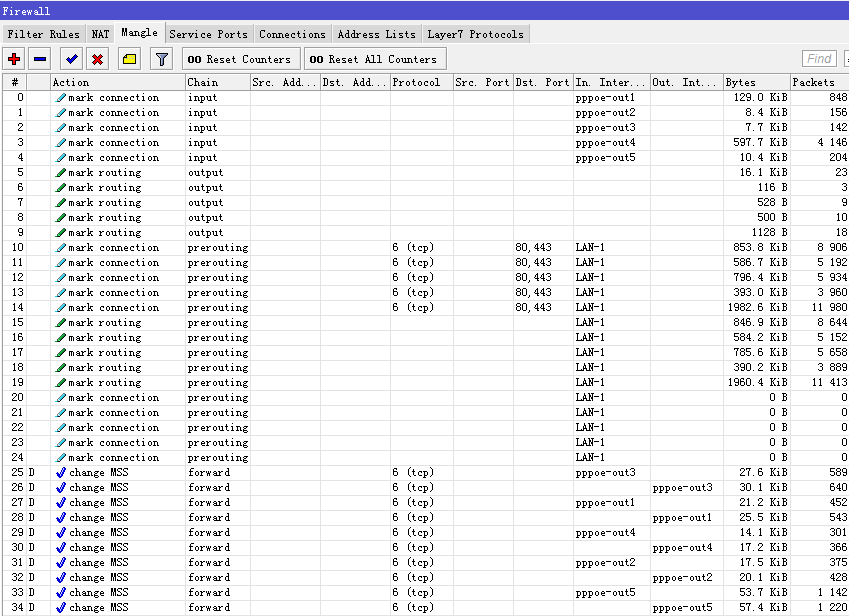Image resolution: width=849 pixels, height=616 pixels.
Task: Click the Find search field
Action: 819,58
